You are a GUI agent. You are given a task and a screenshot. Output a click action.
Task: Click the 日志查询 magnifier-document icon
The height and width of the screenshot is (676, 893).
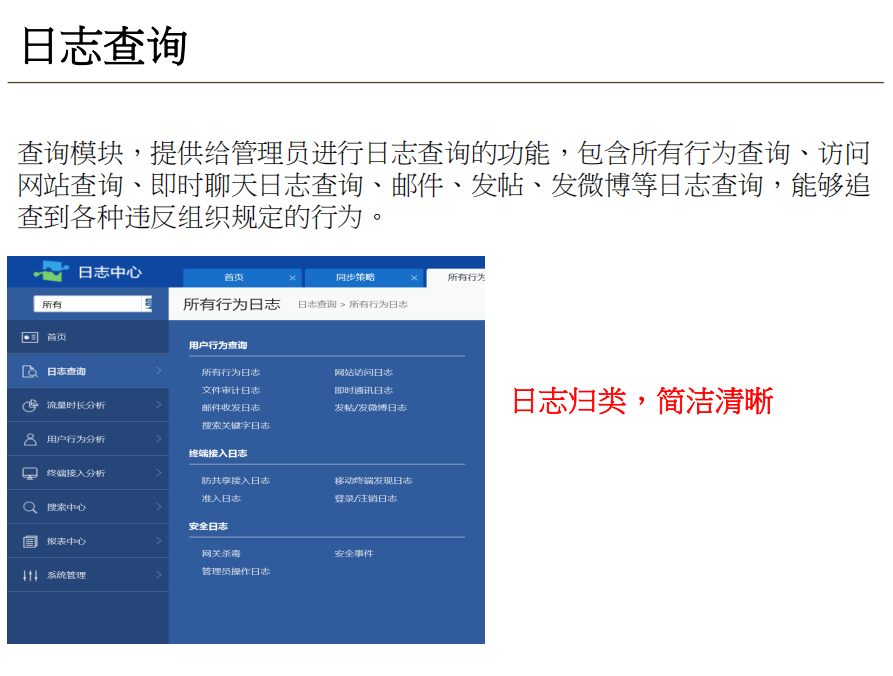30,371
